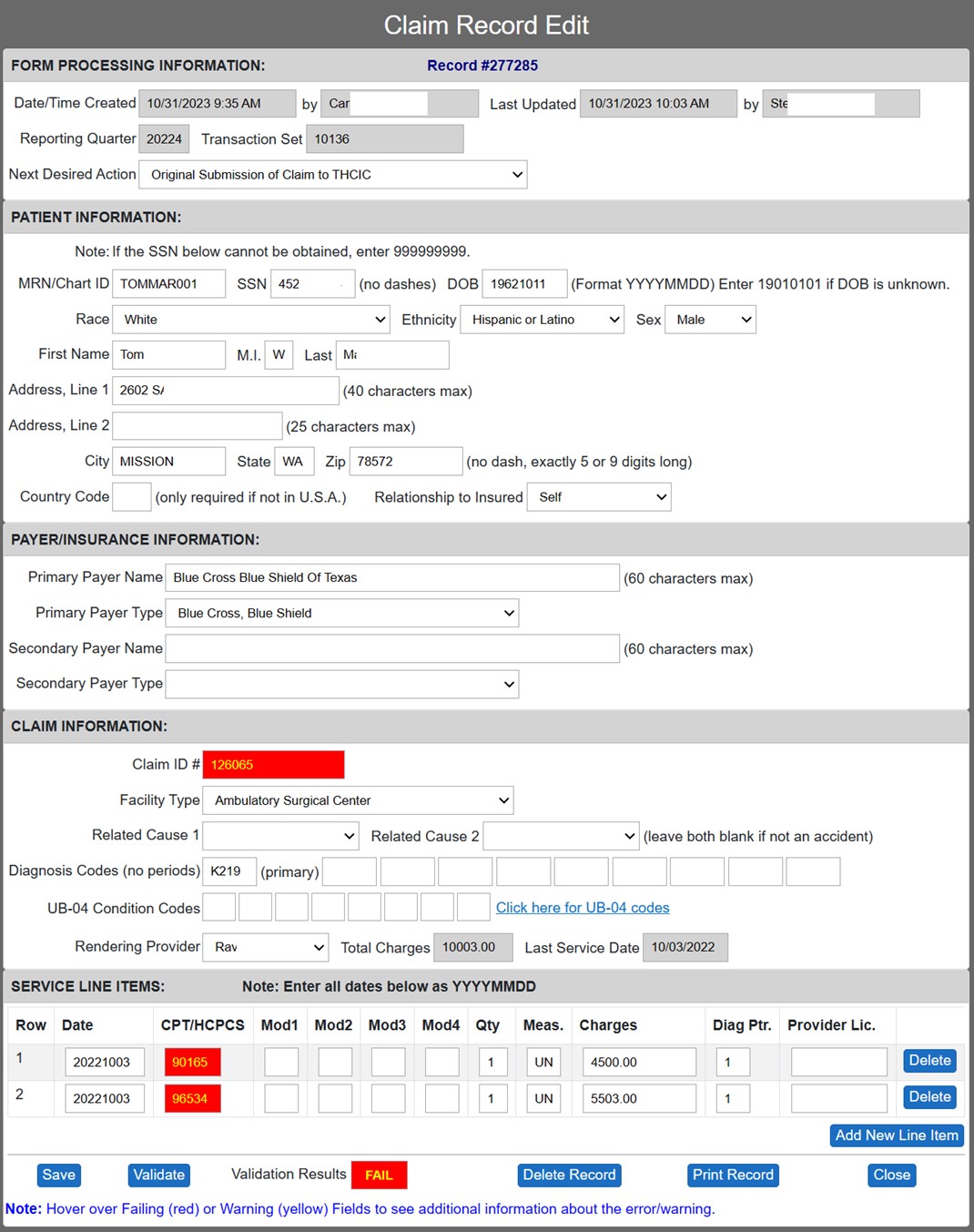Image resolution: width=974 pixels, height=1232 pixels.
Task: Open the Related Cause 1 dropdown
Action: pyautogui.click(x=281, y=836)
